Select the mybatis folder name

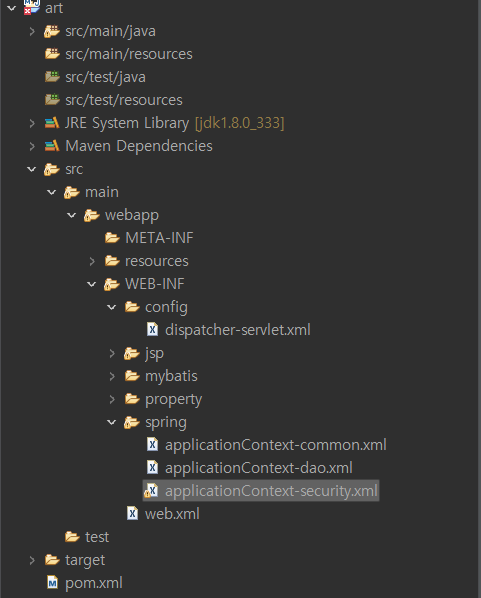(171, 377)
